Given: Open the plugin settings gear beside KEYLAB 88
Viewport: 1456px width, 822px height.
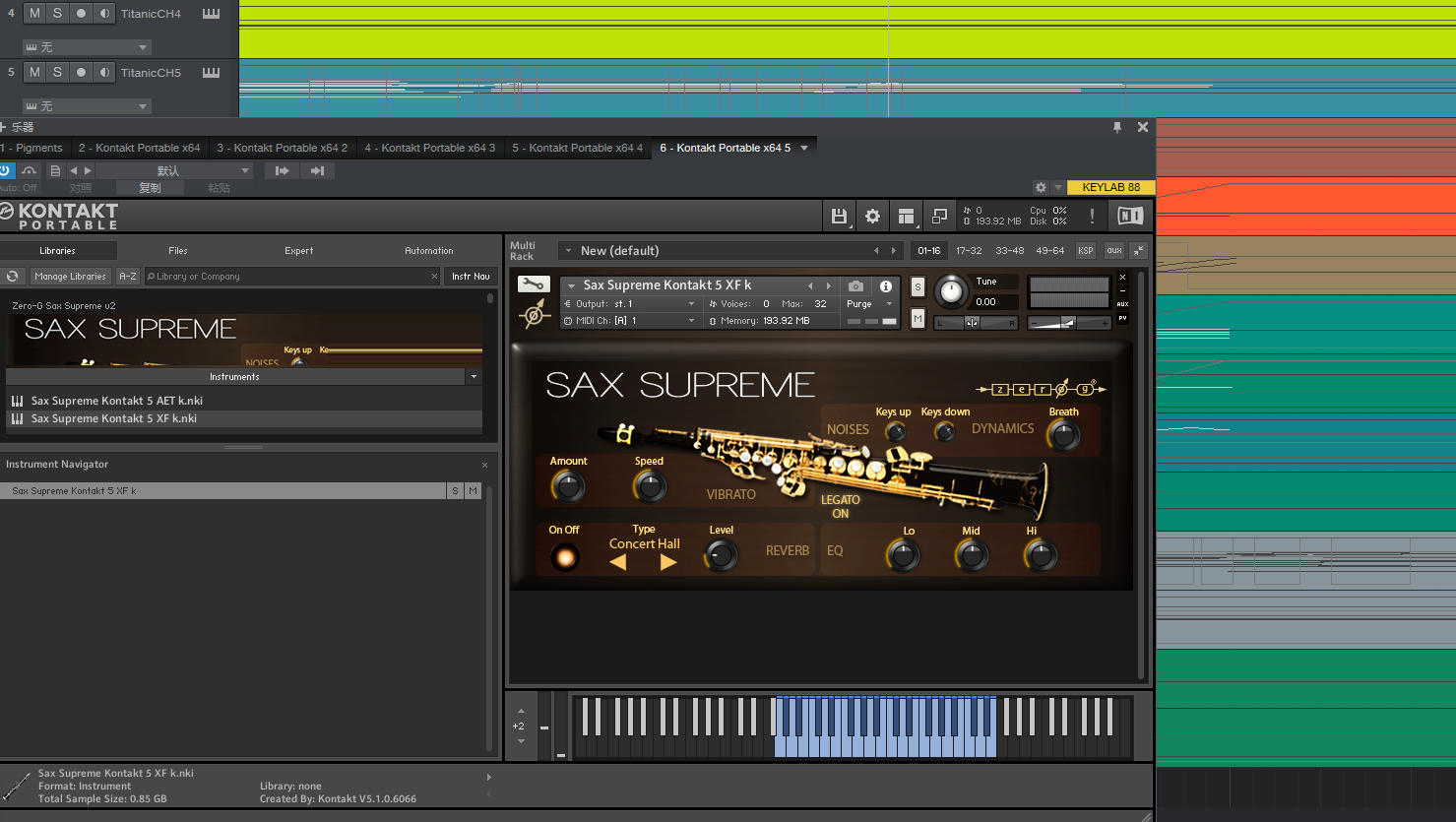Looking at the screenshot, I should tap(1041, 187).
